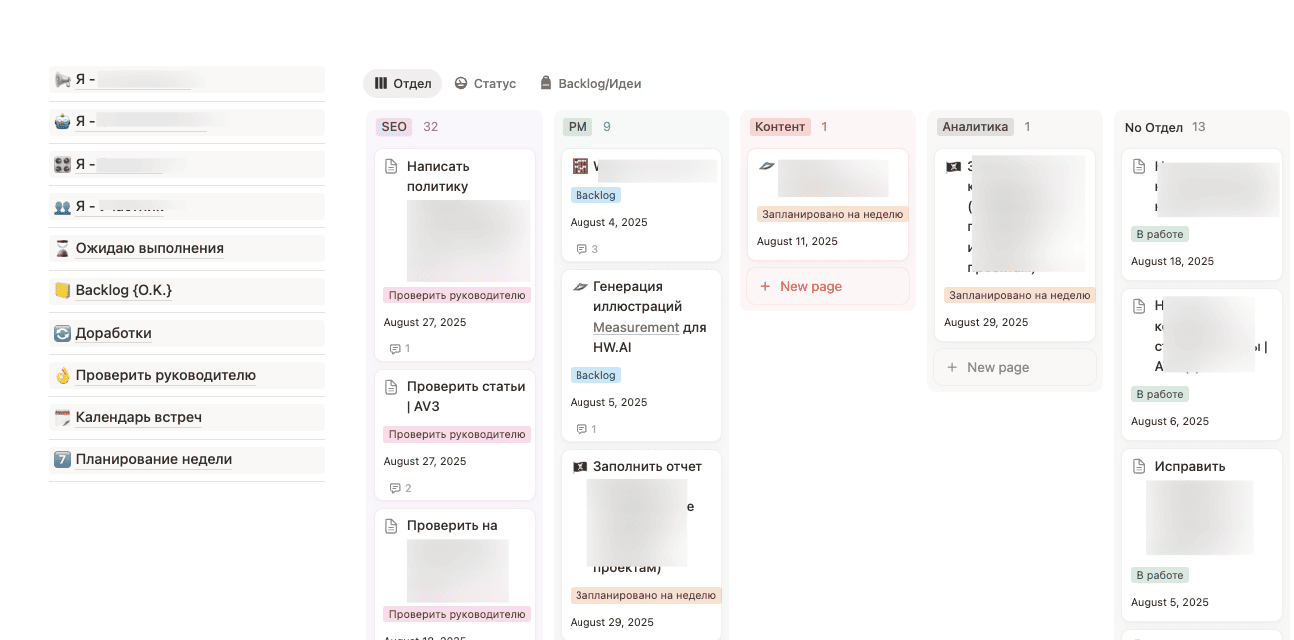Click the refresh icon beside Доработки
This screenshot has width=1294, height=640.
(x=62, y=333)
